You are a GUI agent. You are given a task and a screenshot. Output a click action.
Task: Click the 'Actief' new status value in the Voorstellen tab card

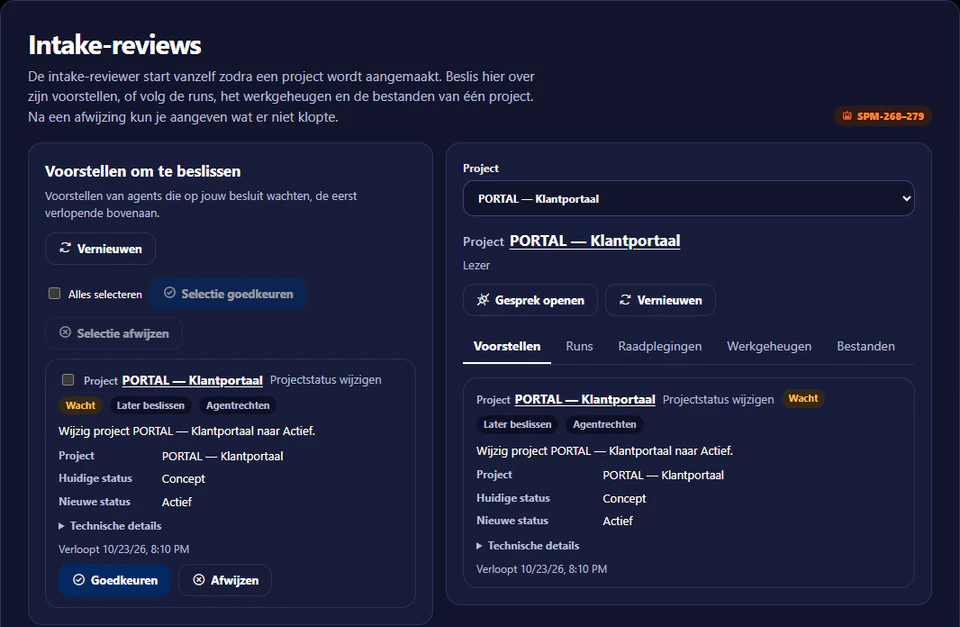tap(618, 521)
